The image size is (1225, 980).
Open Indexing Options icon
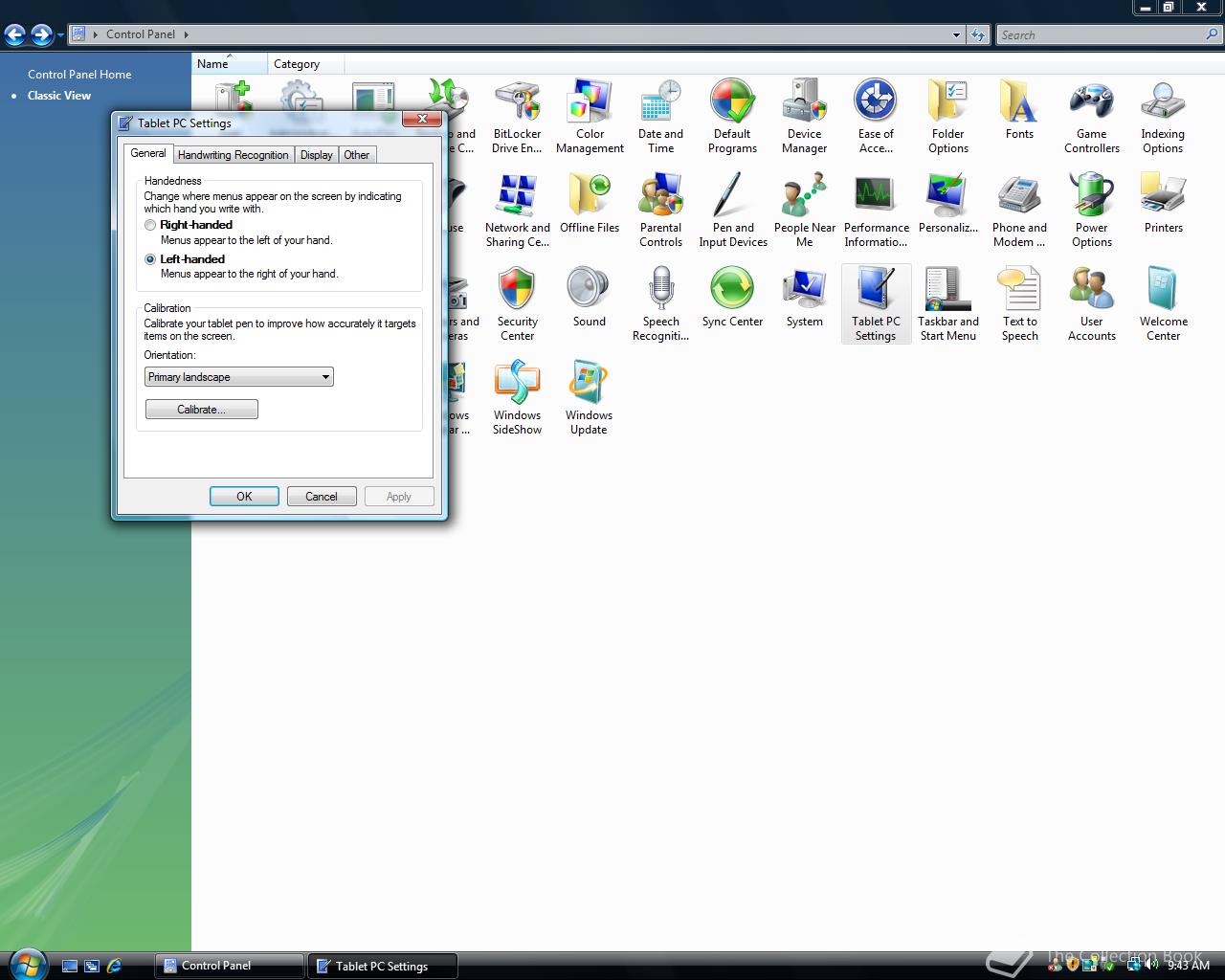[x=1163, y=117]
